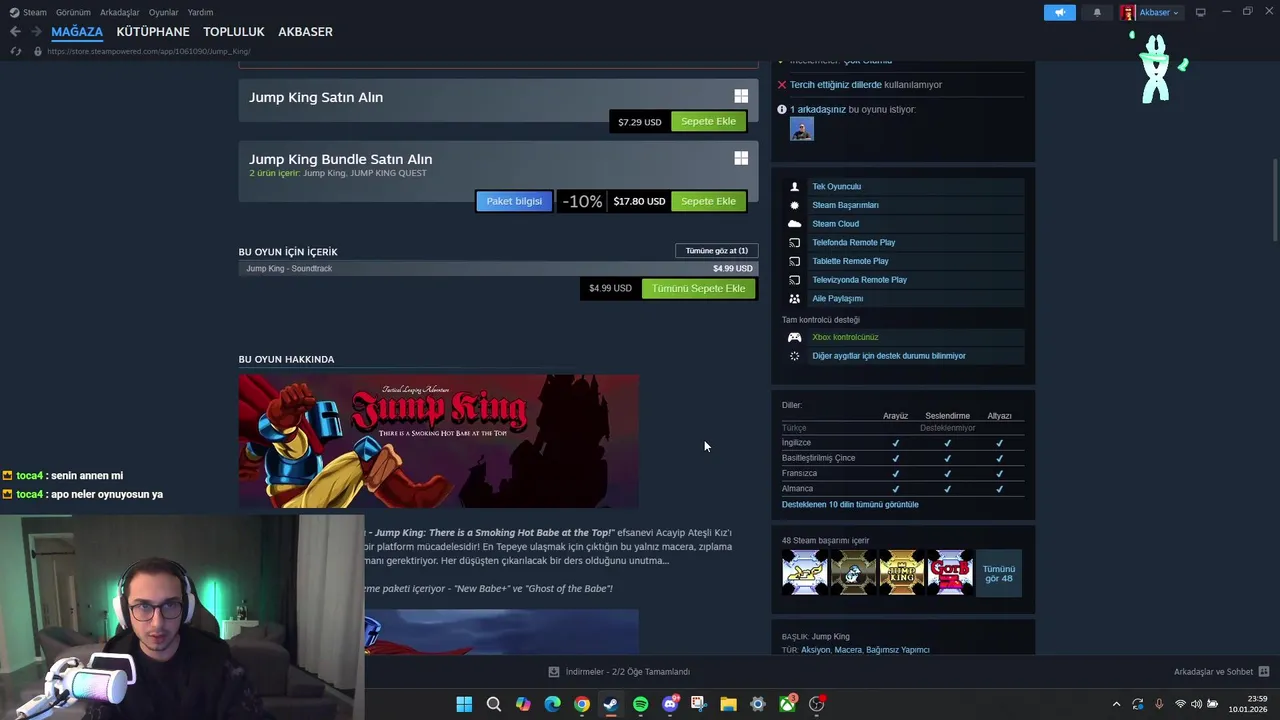This screenshot has height=720, width=1280.
Task: Open the Arkadaşlar ve Sohbet chat icon
Action: tap(1263, 672)
